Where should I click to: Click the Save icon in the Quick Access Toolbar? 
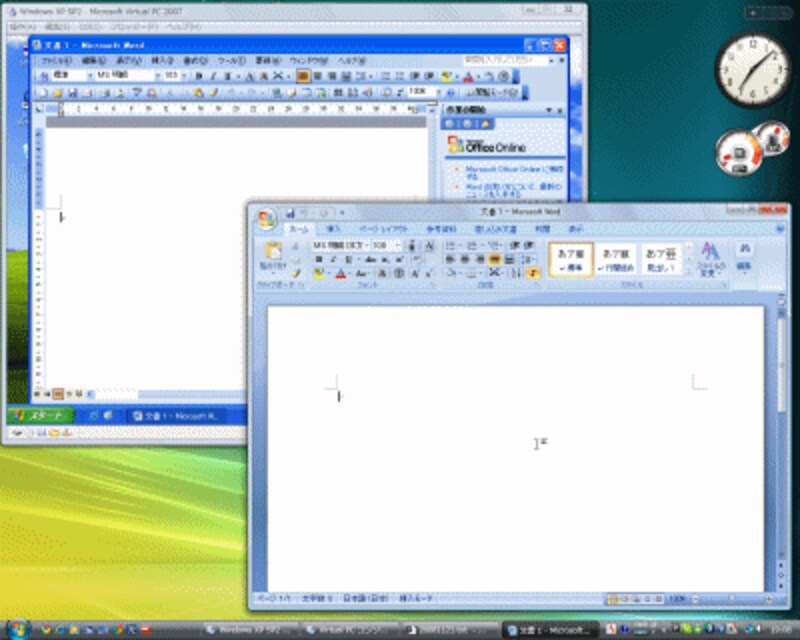290,211
